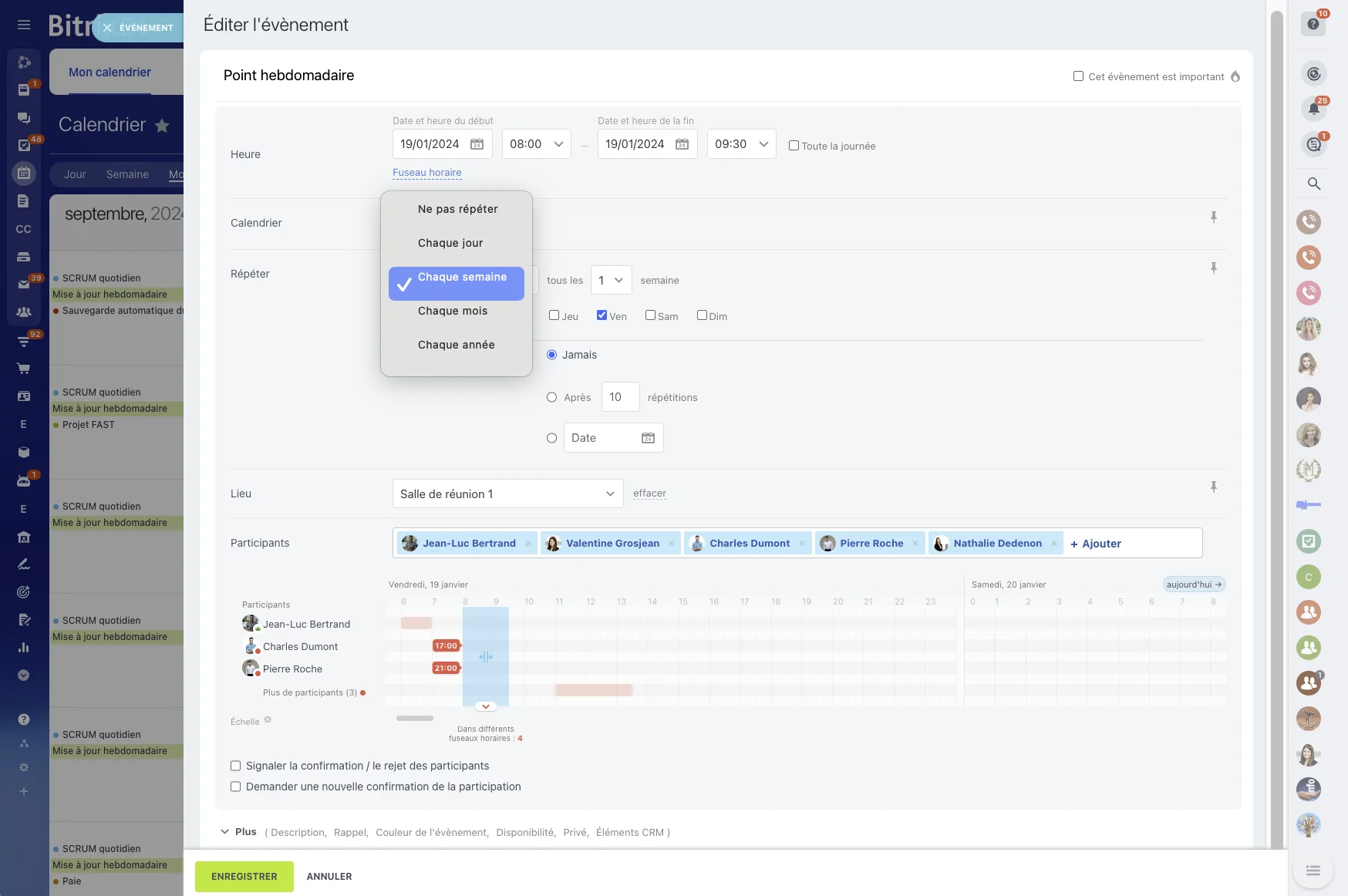The image size is (1348, 896).
Task: Choose Chaque mois from the repeat menu
Action: 453,311
